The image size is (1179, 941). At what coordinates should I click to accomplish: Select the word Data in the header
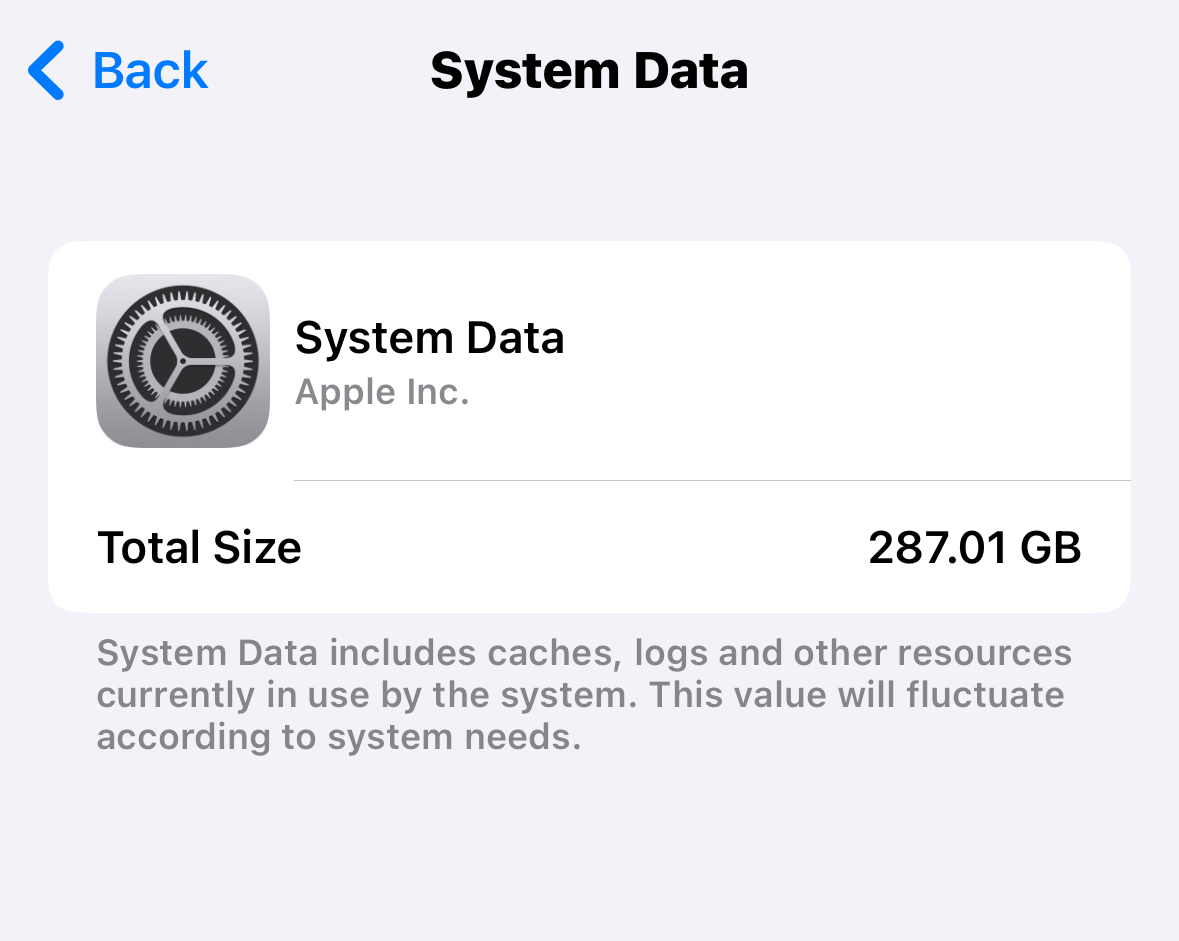(690, 71)
